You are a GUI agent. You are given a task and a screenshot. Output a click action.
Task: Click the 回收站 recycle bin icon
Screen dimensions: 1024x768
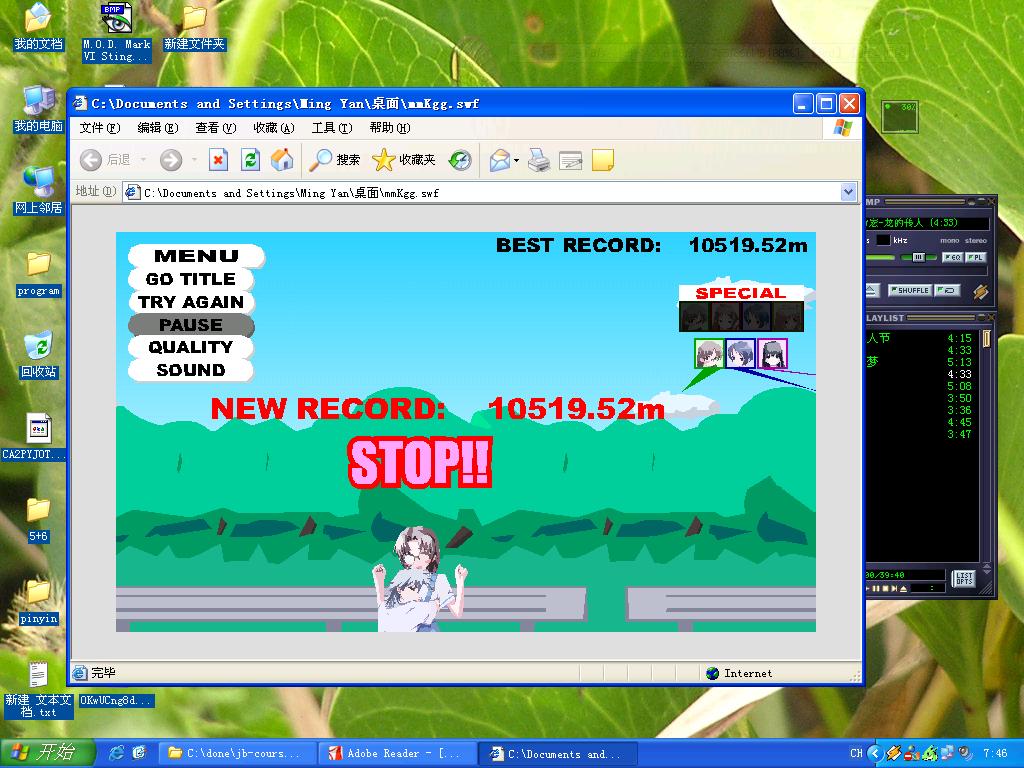click(x=38, y=355)
